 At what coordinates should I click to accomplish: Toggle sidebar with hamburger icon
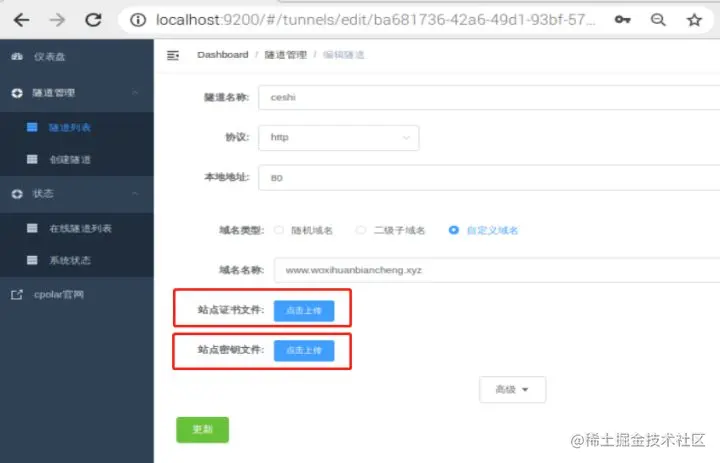click(x=173, y=56)
